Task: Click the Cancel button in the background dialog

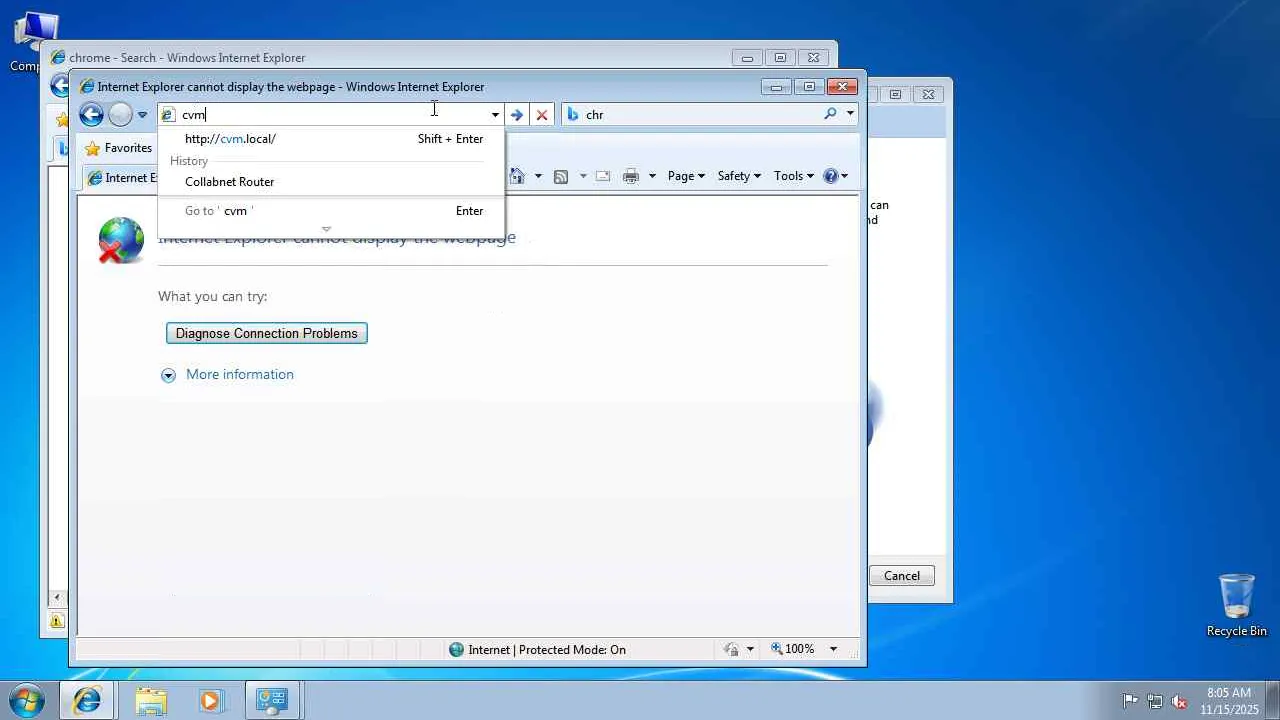Action: [902, 575]
